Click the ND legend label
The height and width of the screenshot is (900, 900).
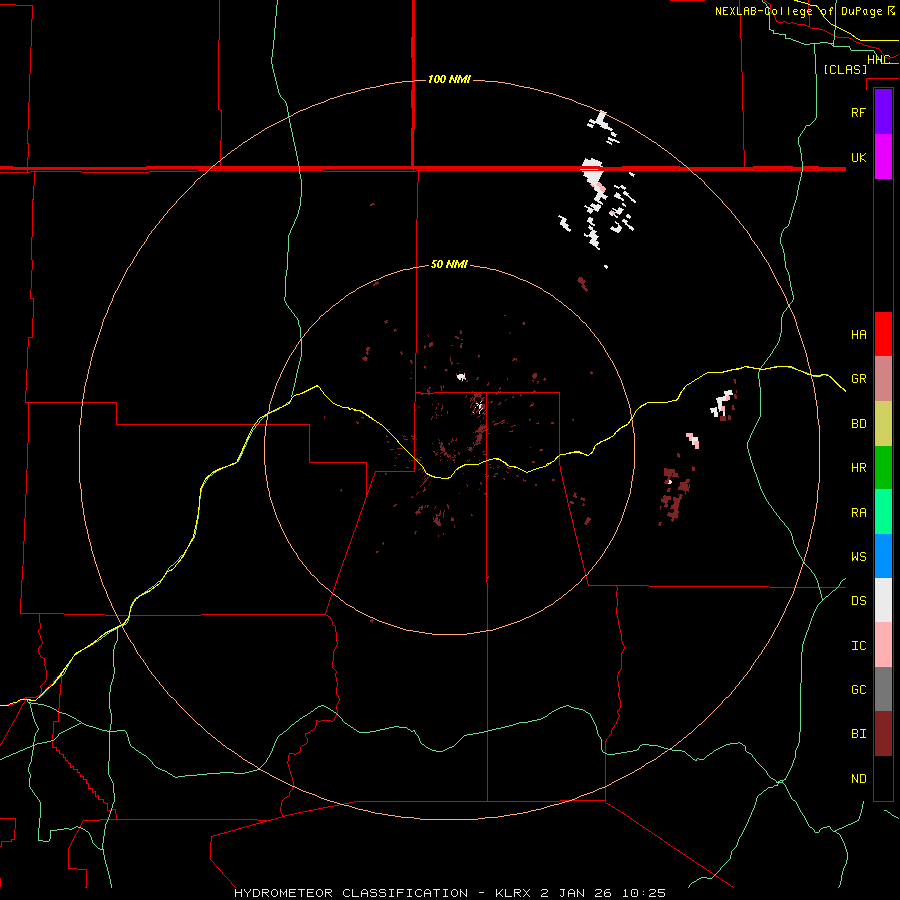point(858,779)
